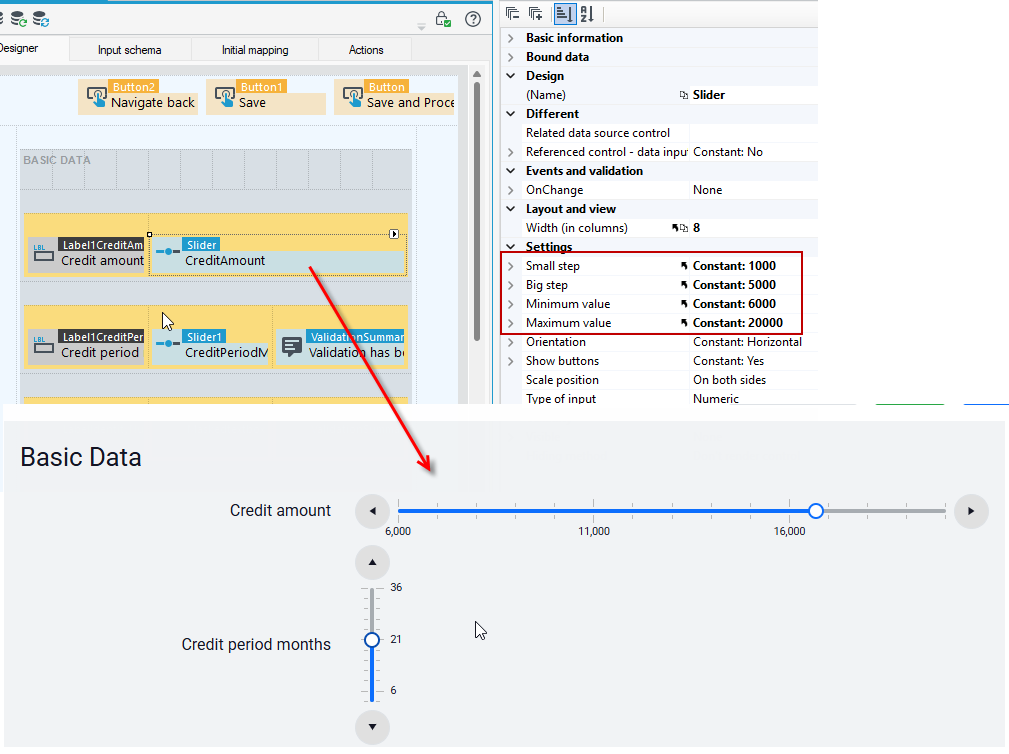Select the Save button control in designer
Image resolution: width=1009 pixels, height=754 pixels.
pyautogui.click(x=266, y=97)
